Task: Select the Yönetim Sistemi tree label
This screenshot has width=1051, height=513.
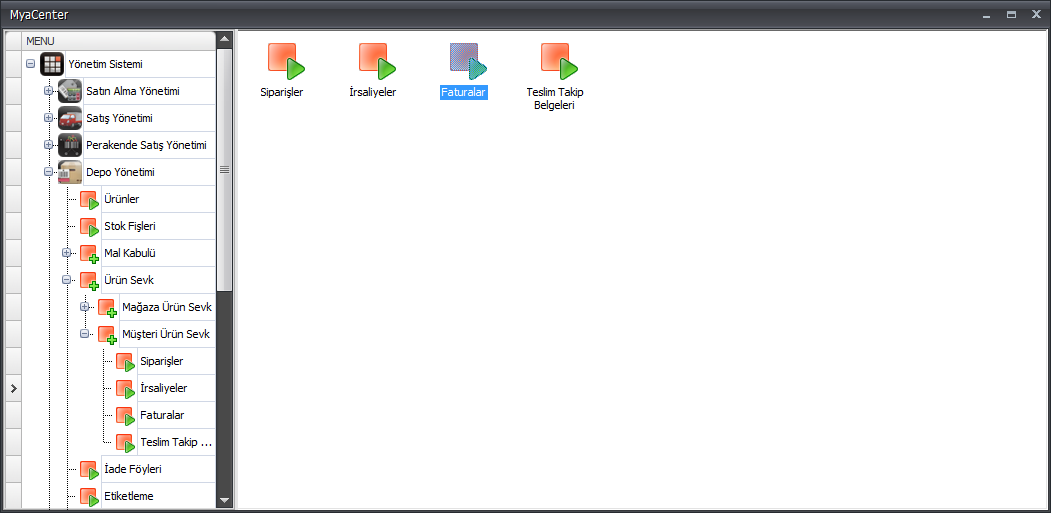Action: click(105, 64)
